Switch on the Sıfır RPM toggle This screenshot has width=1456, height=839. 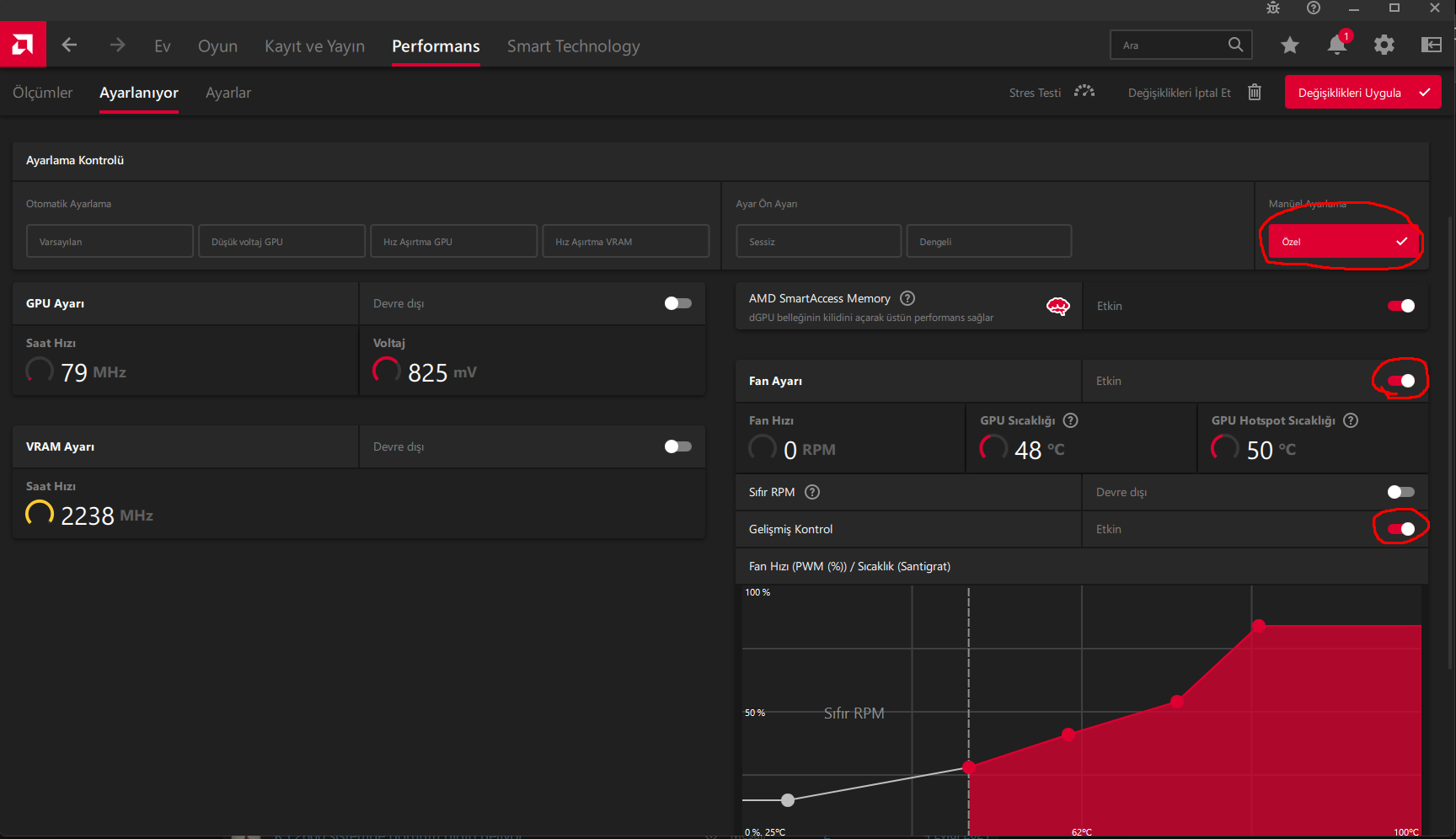(x=1401, y=492)
